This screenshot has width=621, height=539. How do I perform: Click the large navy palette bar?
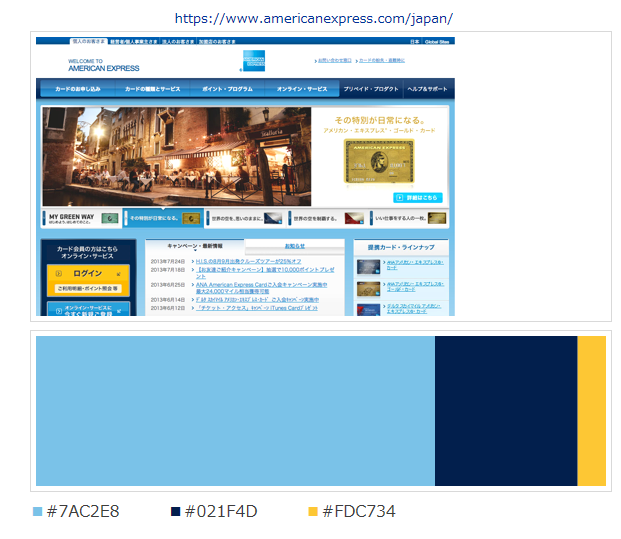(x=506, y=411)
